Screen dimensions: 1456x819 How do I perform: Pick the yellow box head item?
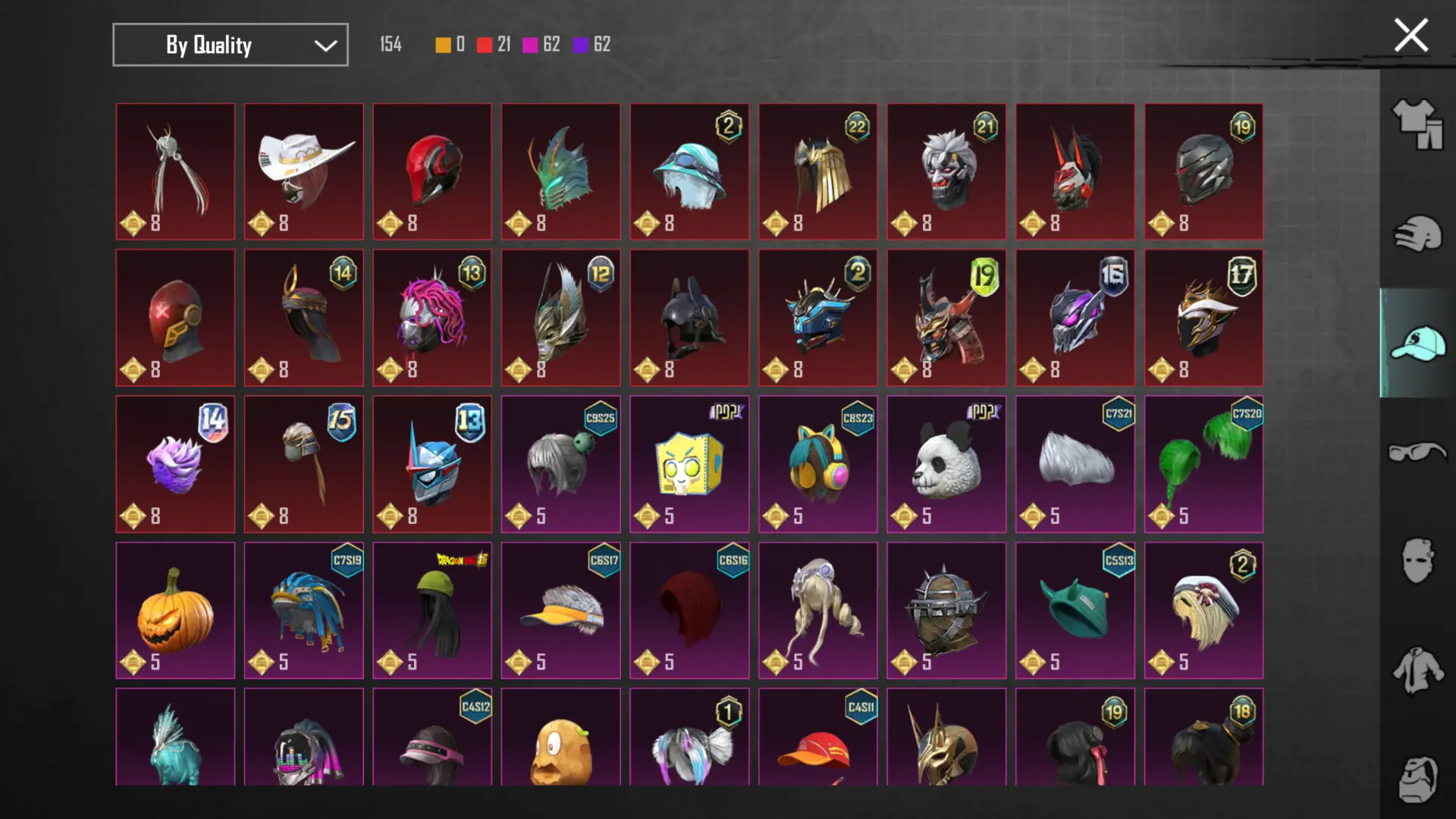pyautogui.click(x=689, y=464)
